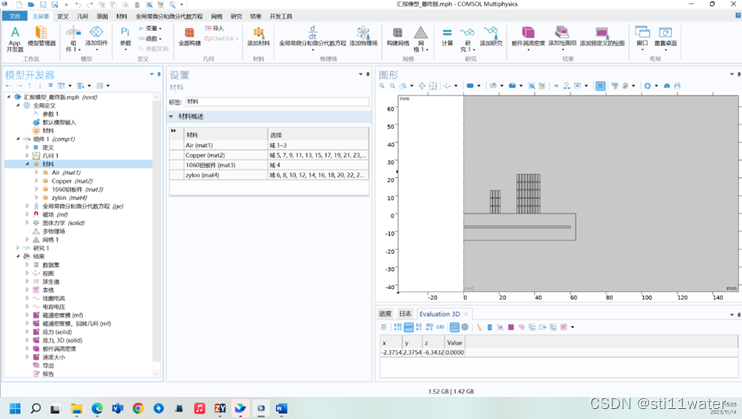Click 全部构建 (Build All) geometry

[x=189, y=36]
